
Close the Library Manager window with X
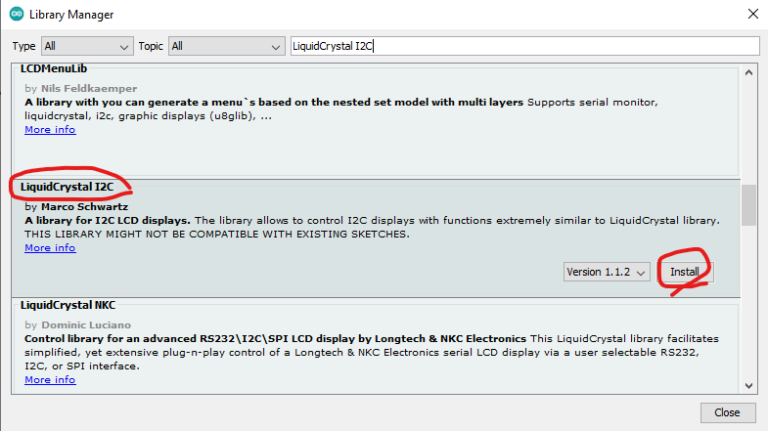[749, 15]
